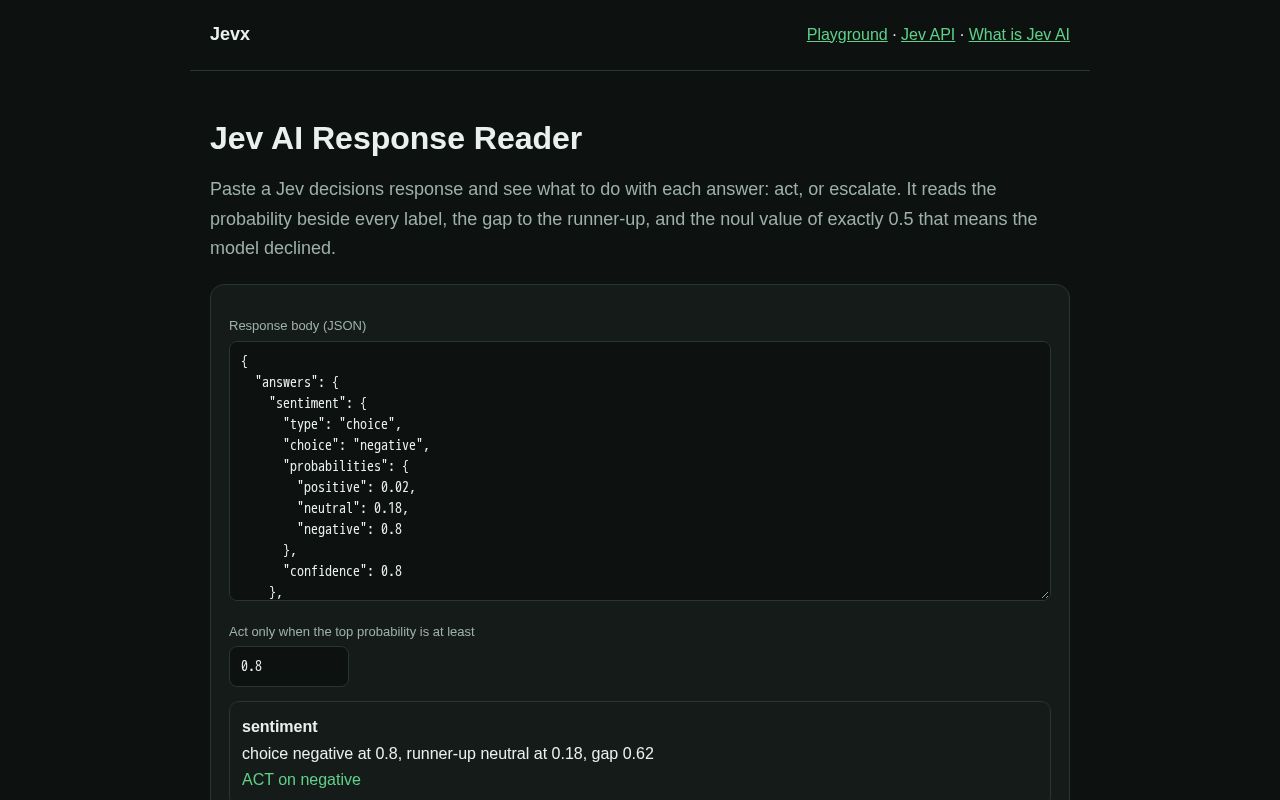Open the Playground link

point(847,34)
